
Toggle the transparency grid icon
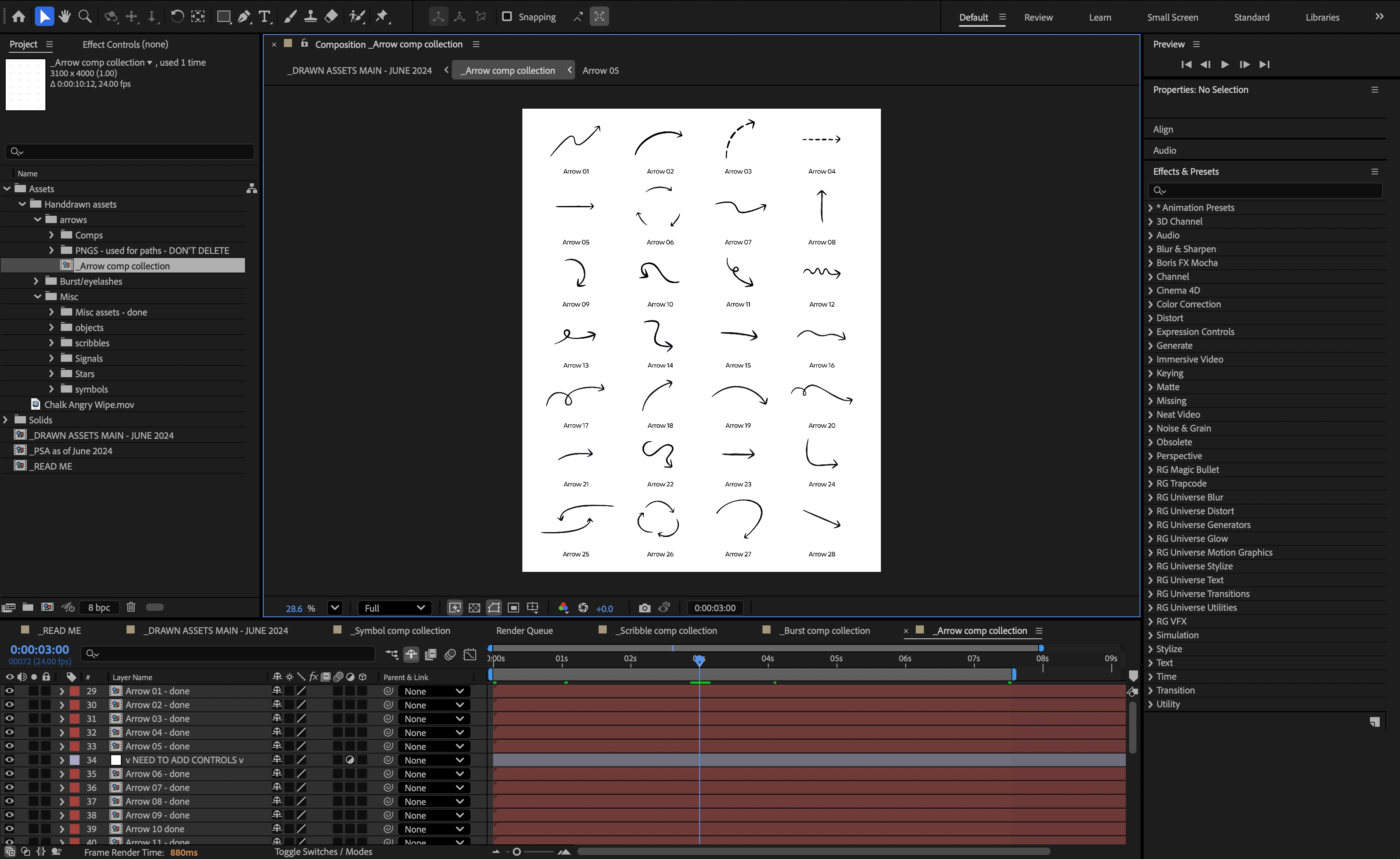tap(474, 608)
